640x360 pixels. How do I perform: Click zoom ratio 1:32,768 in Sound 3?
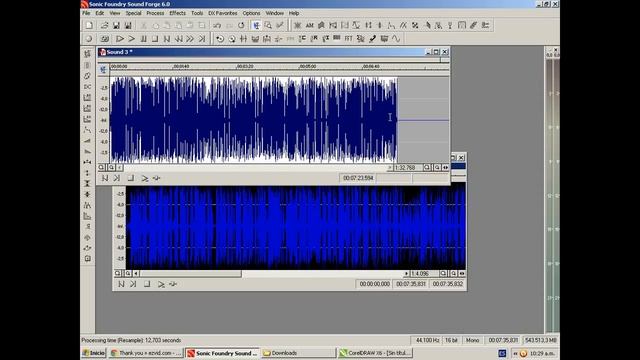[x=407, y=168]
